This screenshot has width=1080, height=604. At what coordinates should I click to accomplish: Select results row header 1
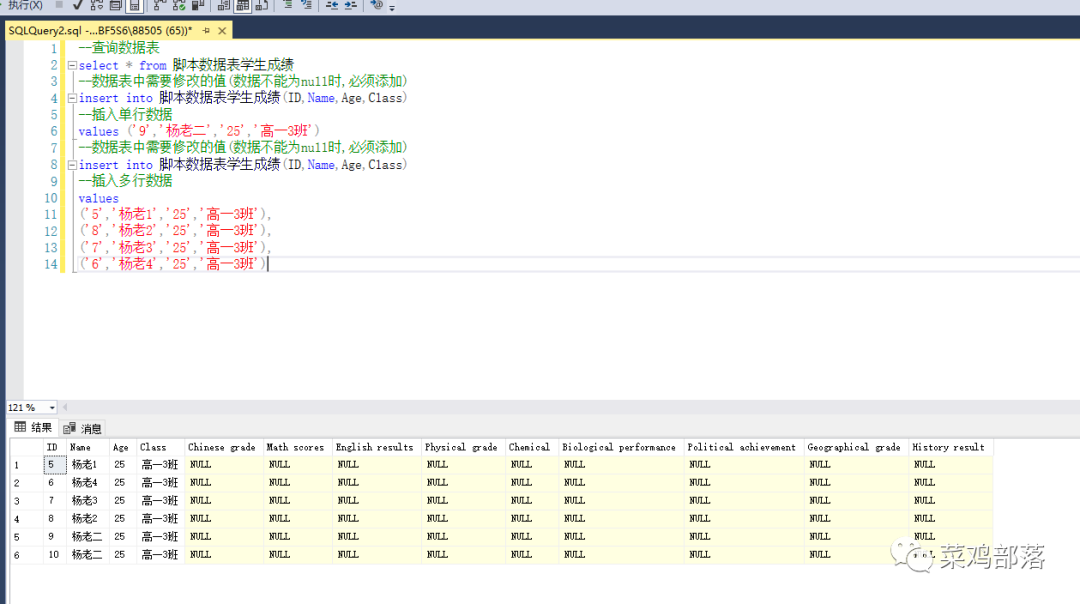point(25,465)
